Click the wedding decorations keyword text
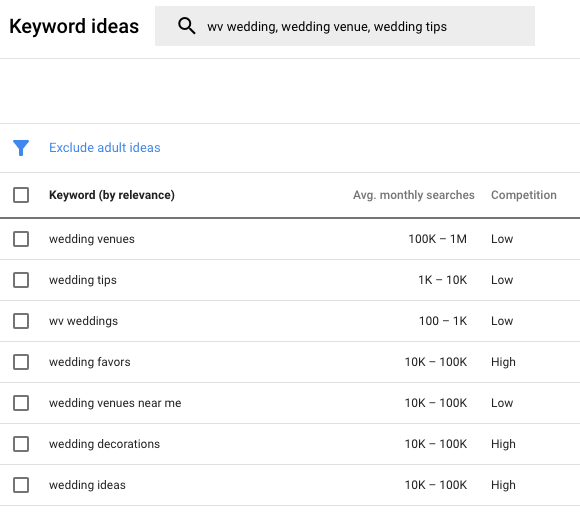 click(104, 444)
